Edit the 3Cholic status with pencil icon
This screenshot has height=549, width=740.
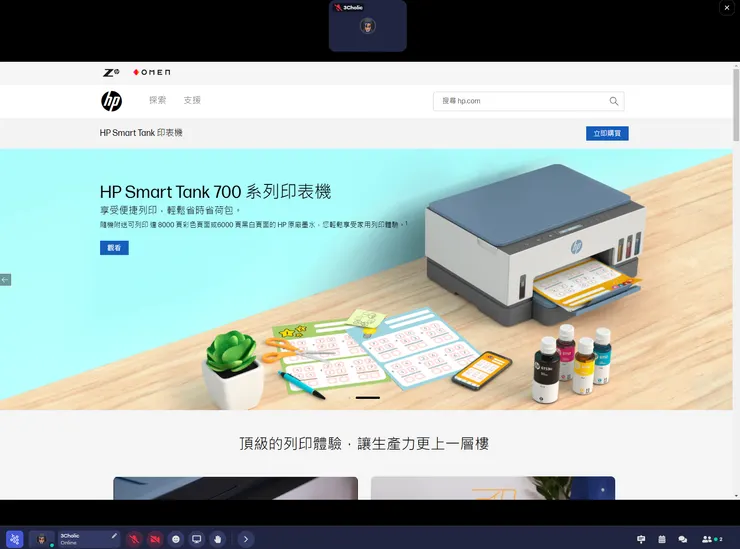pyautogui.click(x=114, y=536)
